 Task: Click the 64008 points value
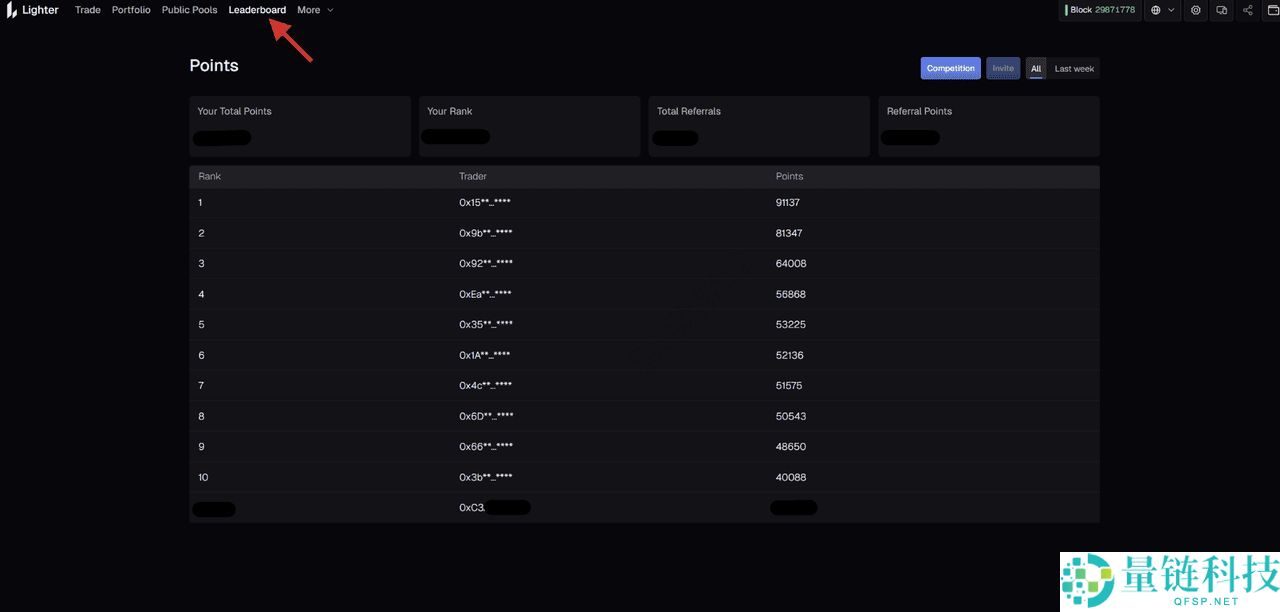point(791,263)
